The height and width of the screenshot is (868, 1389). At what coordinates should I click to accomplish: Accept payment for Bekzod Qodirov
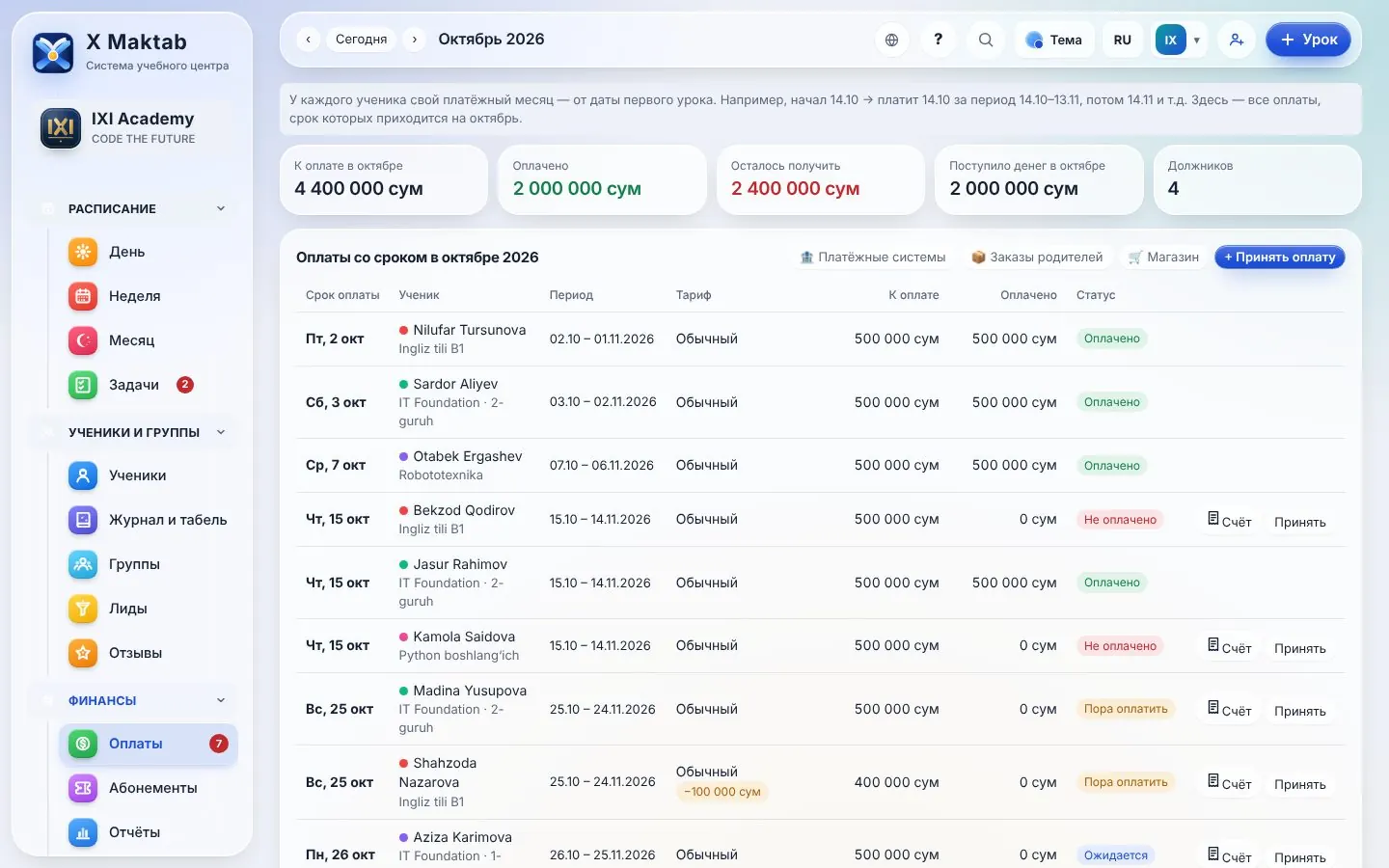click(x=1299, y=522)
